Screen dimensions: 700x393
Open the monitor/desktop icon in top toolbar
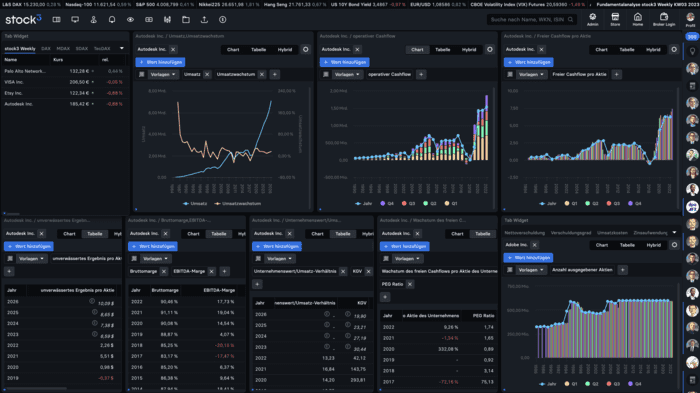coord(75,20)
